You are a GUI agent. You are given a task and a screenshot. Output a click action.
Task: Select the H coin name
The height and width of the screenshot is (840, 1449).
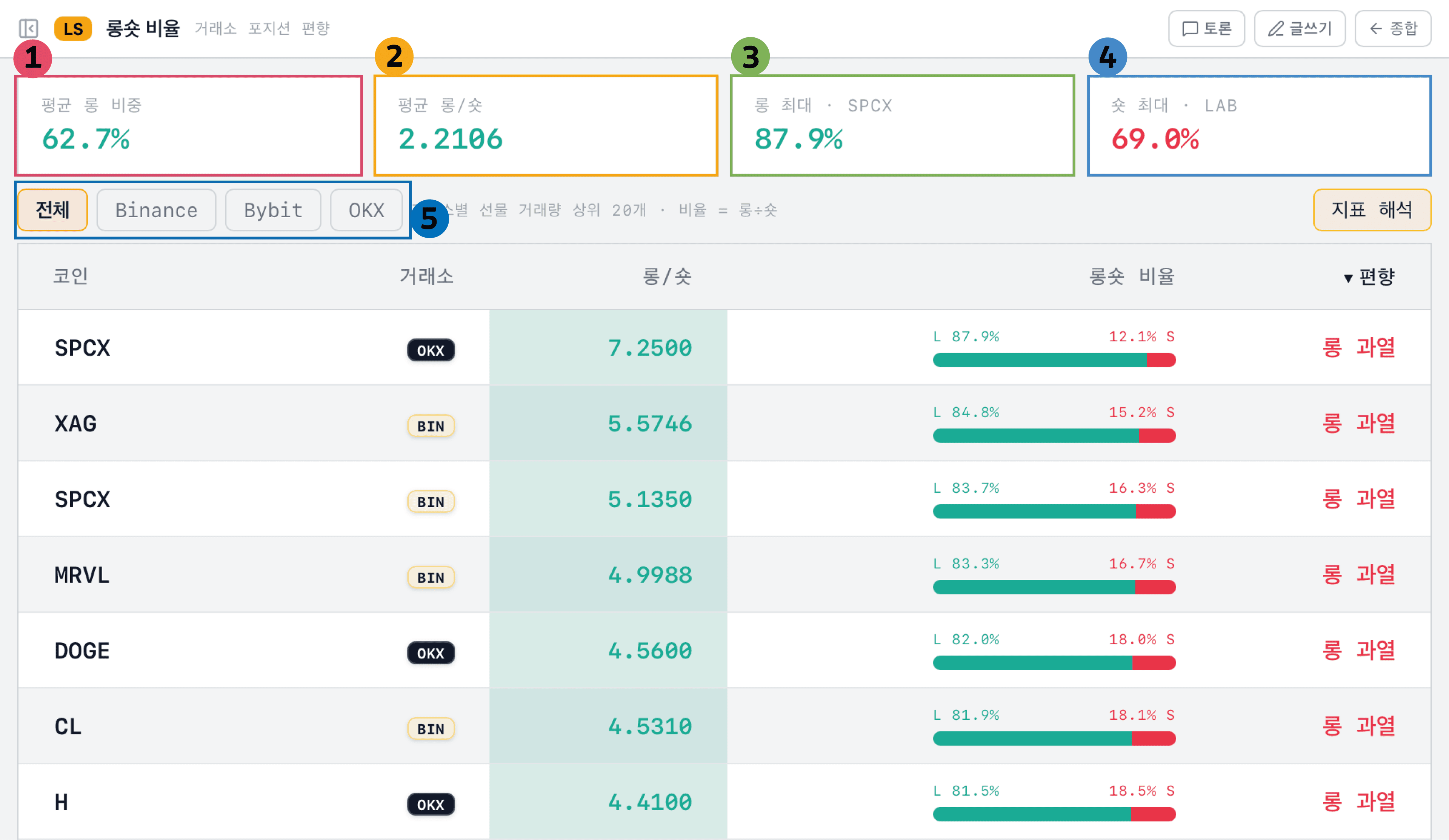tap(61, 802)
